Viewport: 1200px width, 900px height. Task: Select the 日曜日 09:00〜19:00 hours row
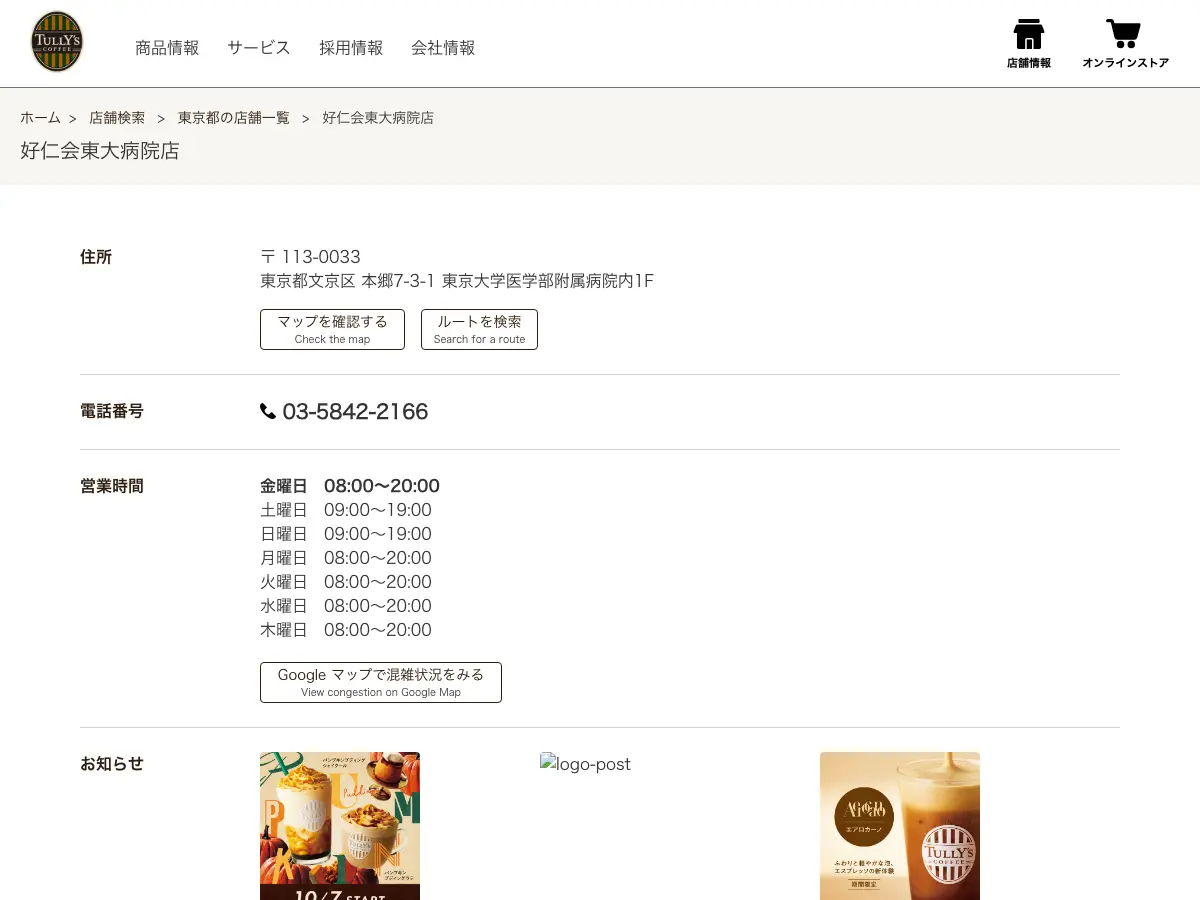[x=346, y=534]
